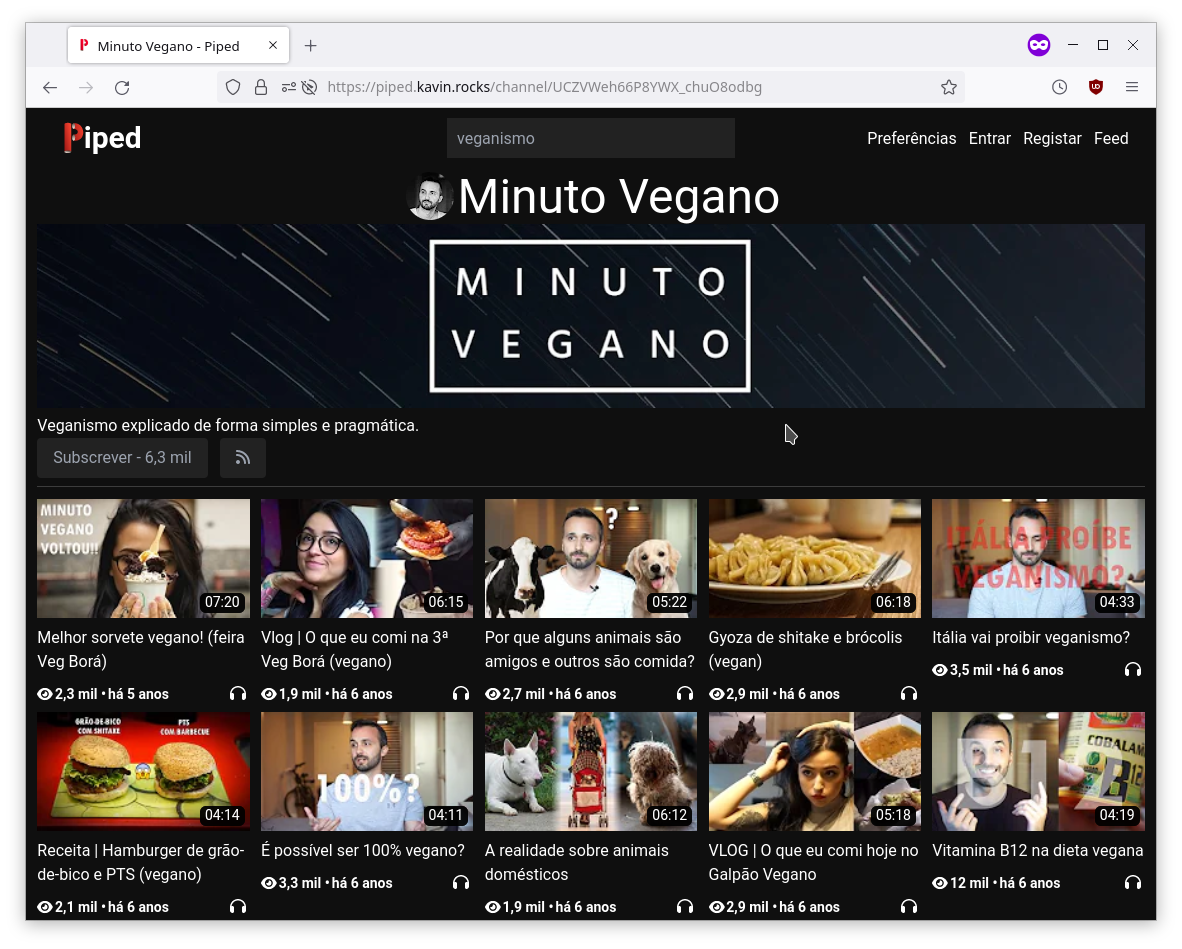1182x949 pixels.
Task: Open video title Vlog | O que eu comi na 3ª Veg Borá
Action: pyautogui.click(x=354, y=650)
